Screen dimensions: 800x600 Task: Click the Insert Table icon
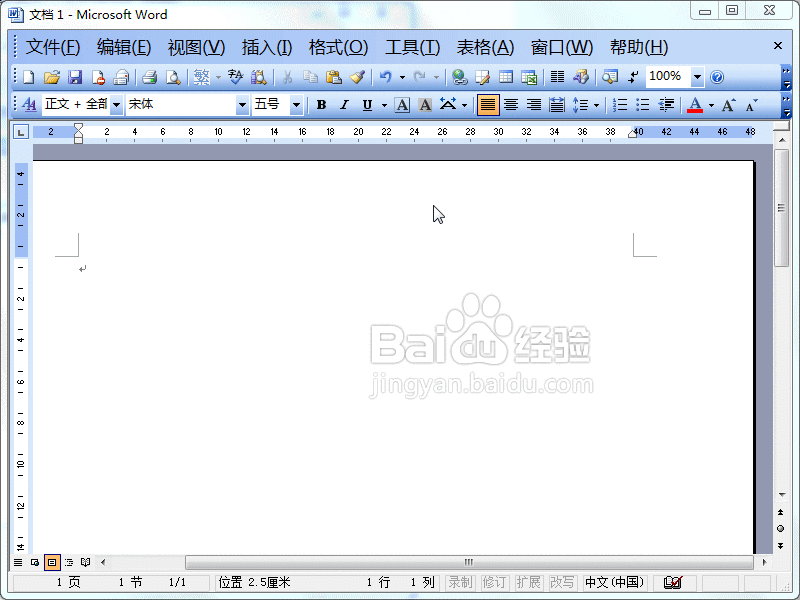[506, 77]
